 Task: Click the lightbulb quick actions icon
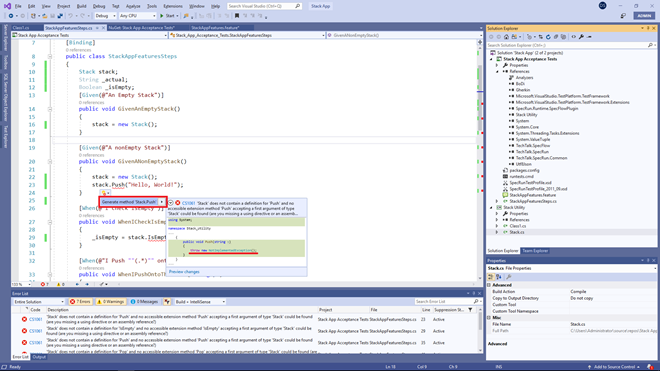click(103, 193)
